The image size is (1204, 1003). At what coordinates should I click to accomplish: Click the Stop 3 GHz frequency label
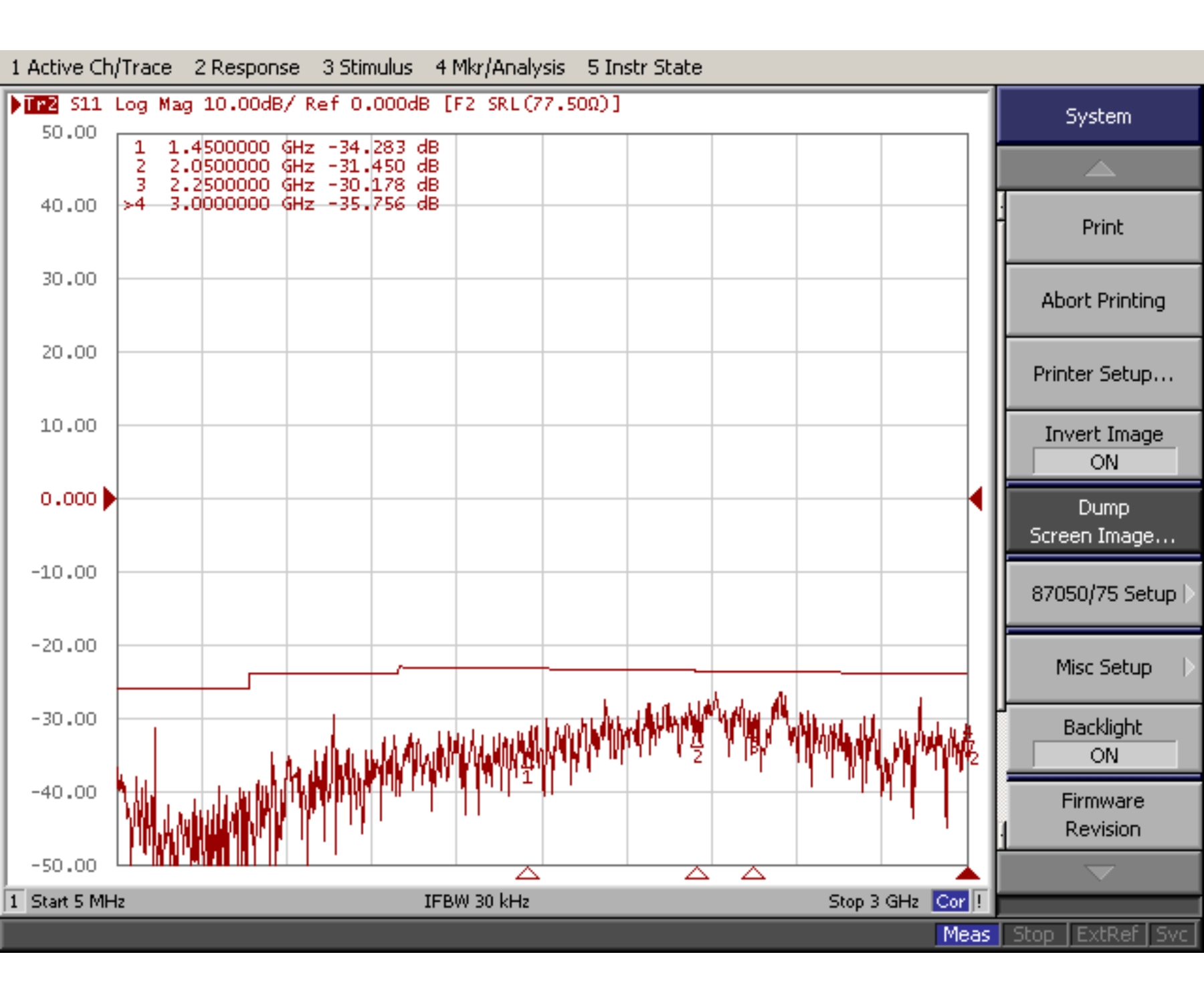coord(873,901)
